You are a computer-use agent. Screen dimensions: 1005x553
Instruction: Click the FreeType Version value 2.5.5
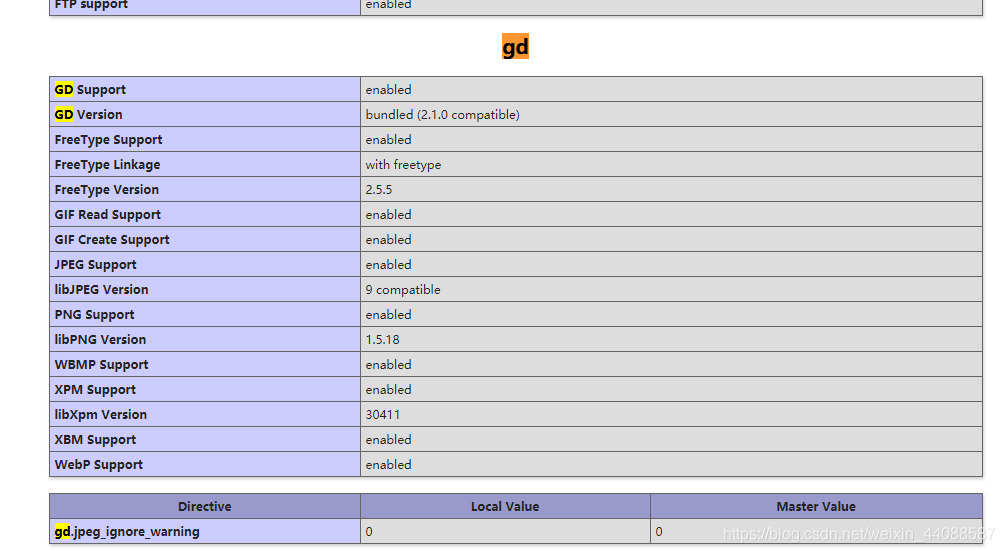click(379, 190)
